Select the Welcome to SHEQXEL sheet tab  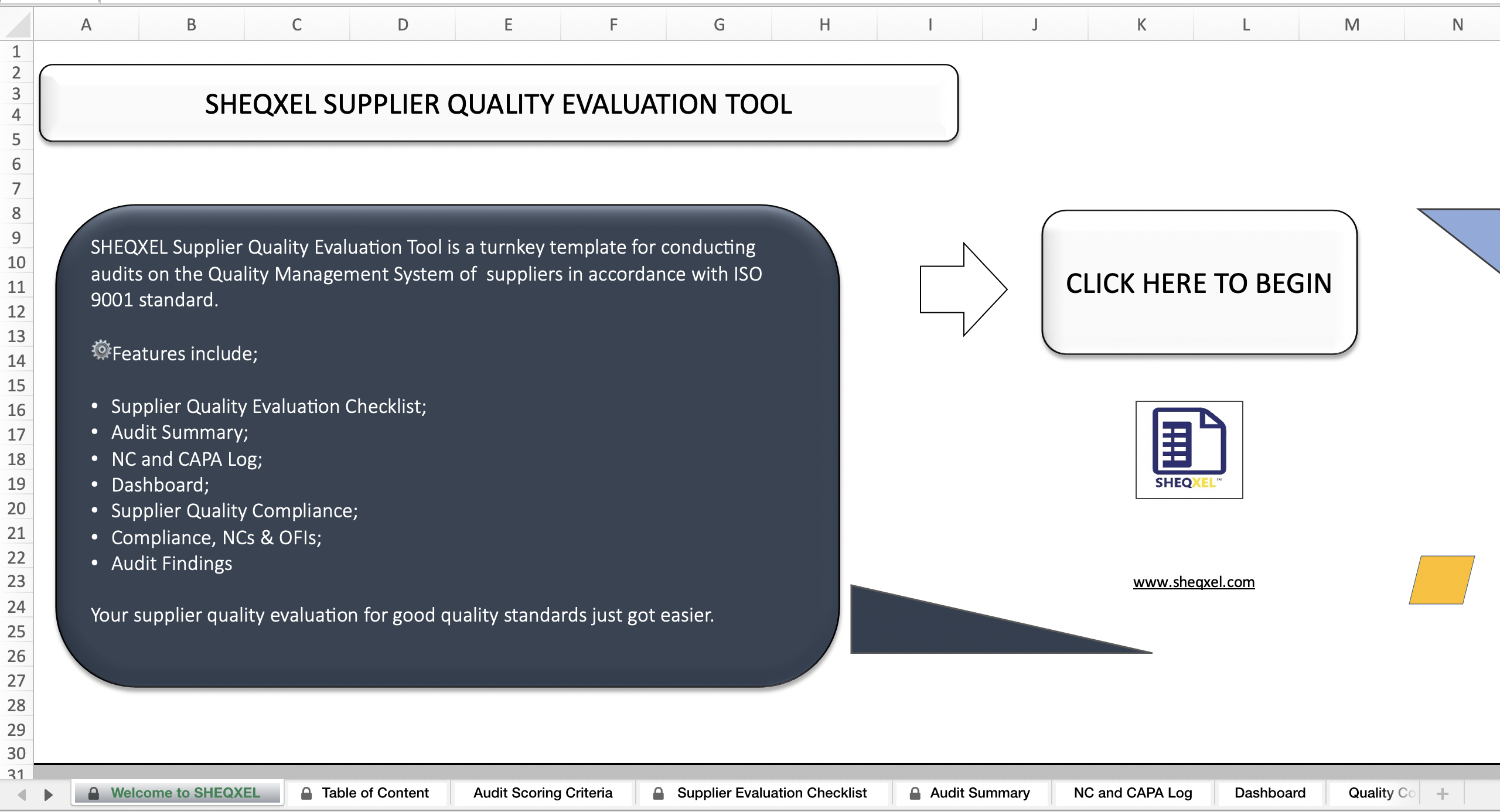(178, 793)
